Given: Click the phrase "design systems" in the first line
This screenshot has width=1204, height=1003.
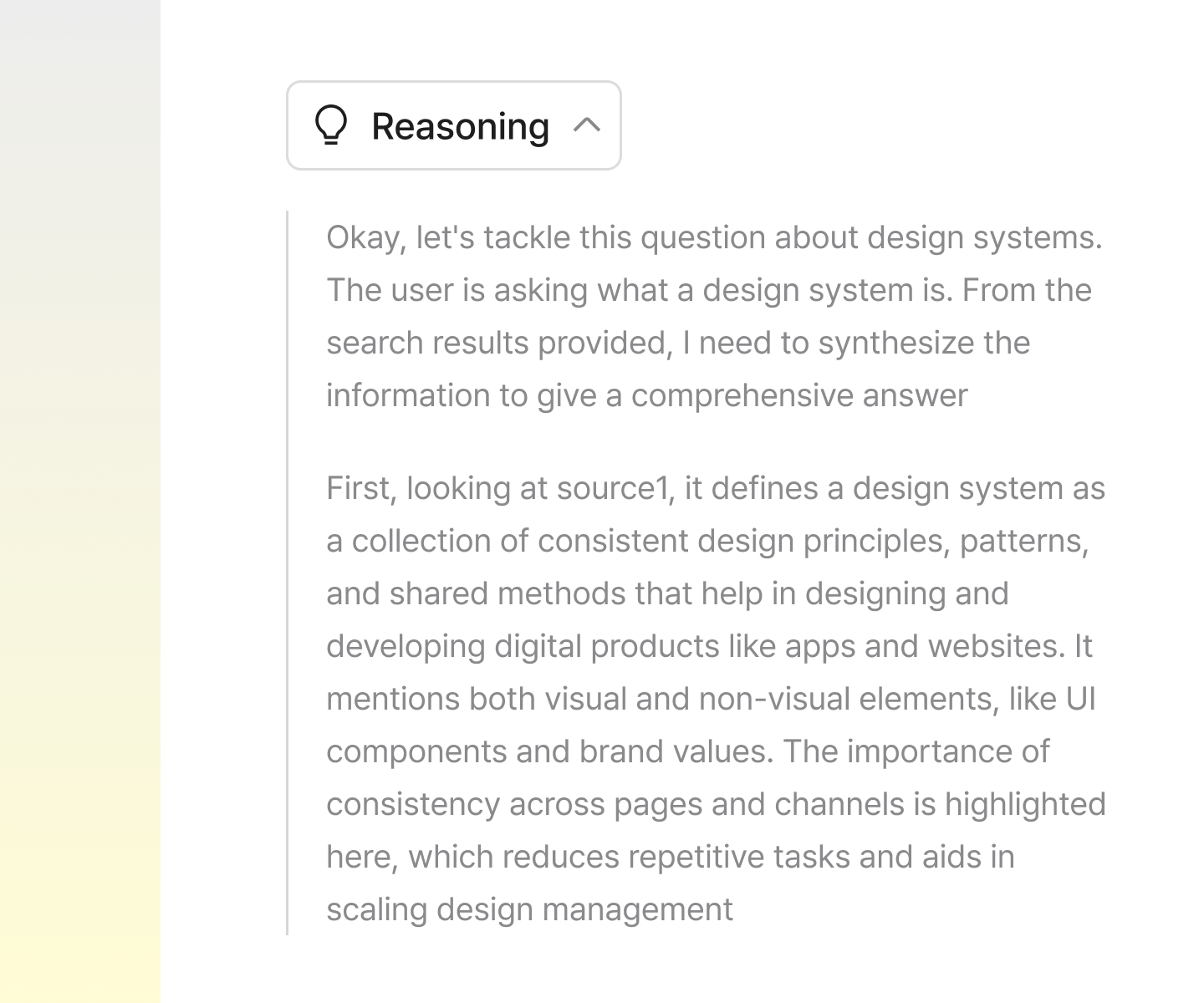Looking at the screenshot, I should tap(984, 237).
